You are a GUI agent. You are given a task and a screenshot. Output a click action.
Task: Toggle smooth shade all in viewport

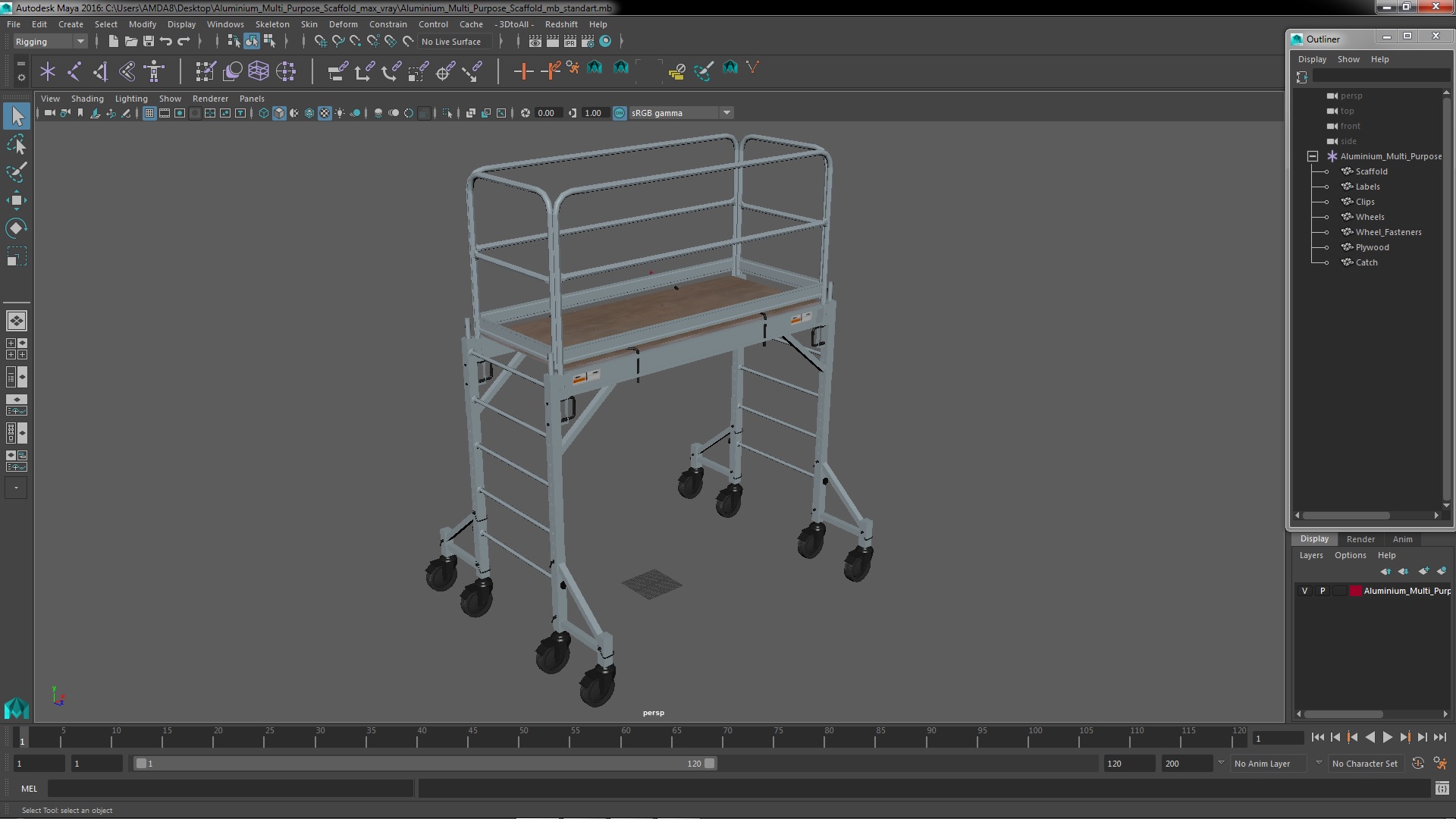[x=279, y=113]
